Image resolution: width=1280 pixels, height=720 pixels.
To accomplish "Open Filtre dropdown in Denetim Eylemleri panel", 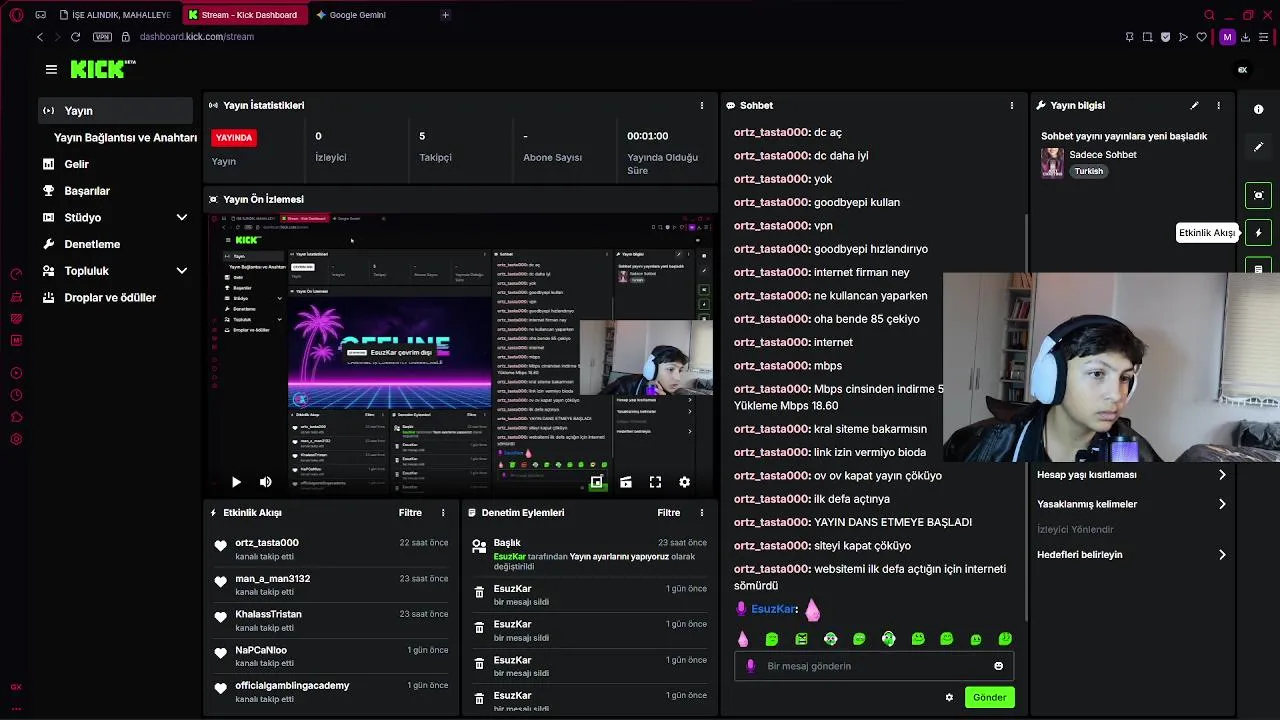I will click(669, 512).
